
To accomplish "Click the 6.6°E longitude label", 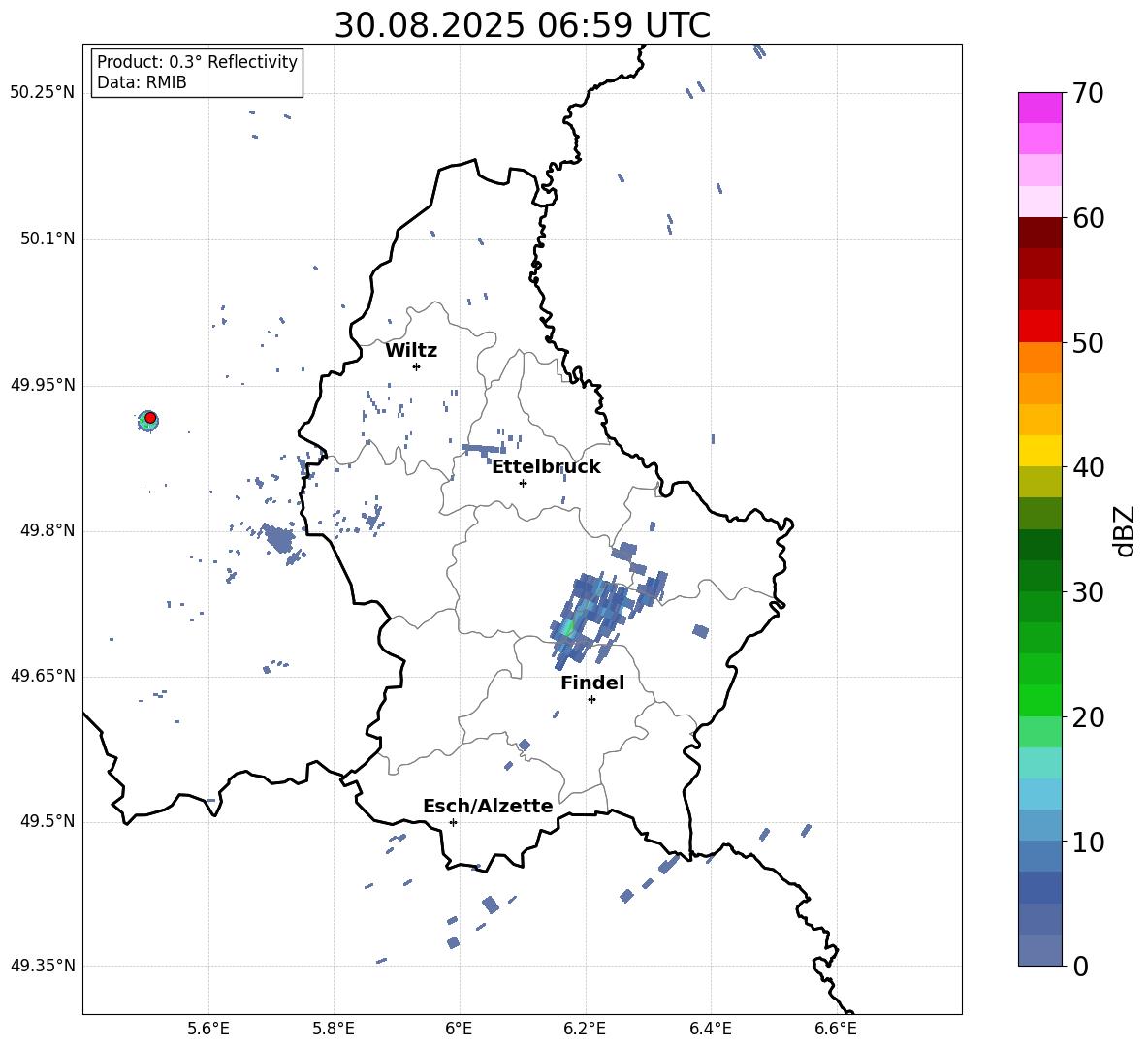I will [x=836, y=1029].
